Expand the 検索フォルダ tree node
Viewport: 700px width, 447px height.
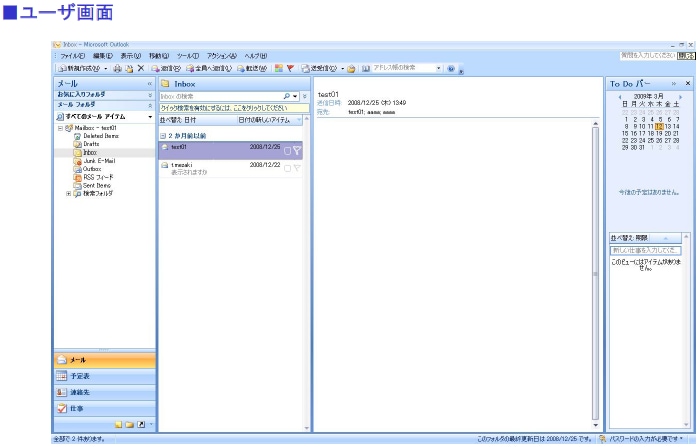(68, 194)
